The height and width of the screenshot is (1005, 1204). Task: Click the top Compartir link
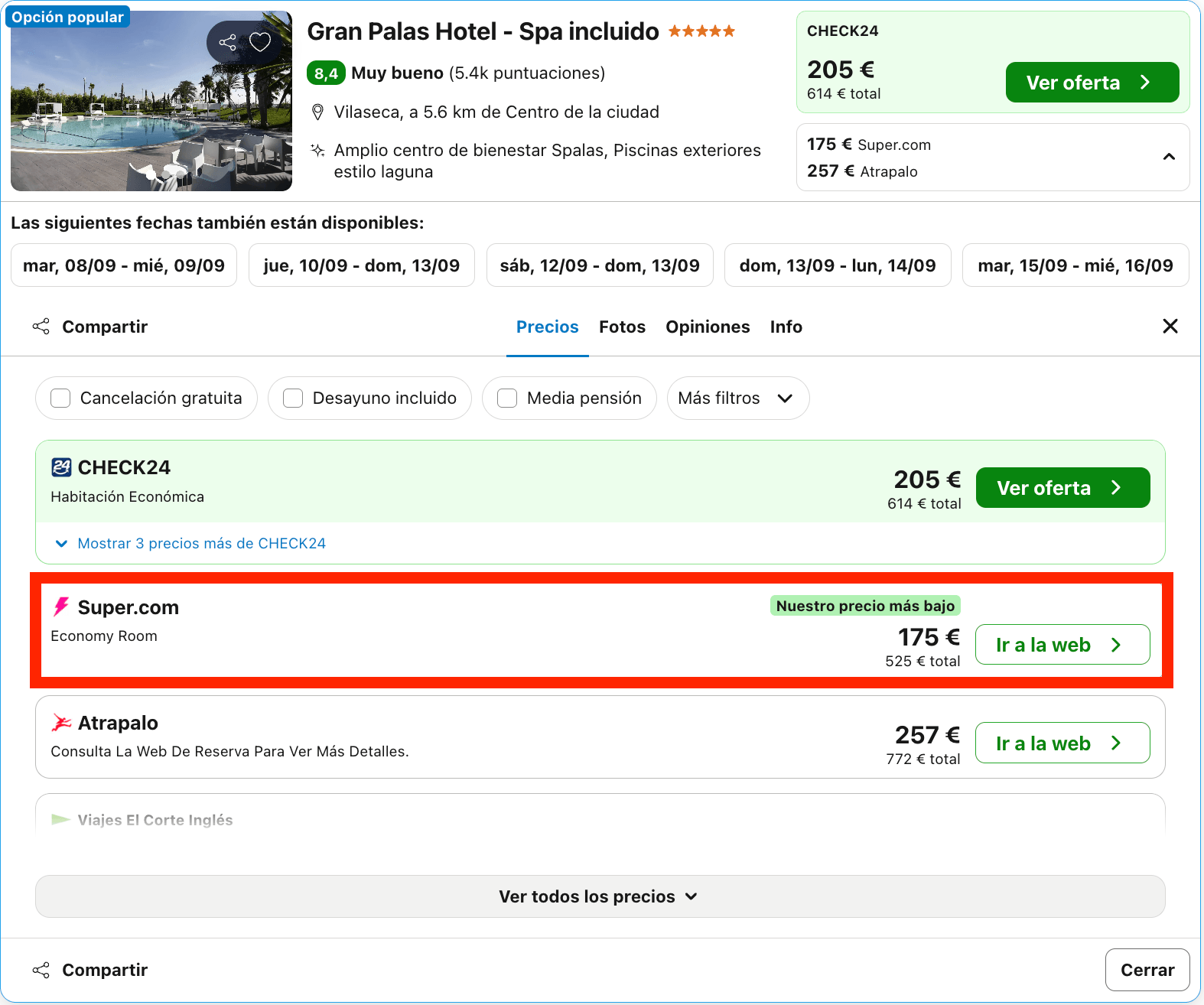tap(105, 327)
